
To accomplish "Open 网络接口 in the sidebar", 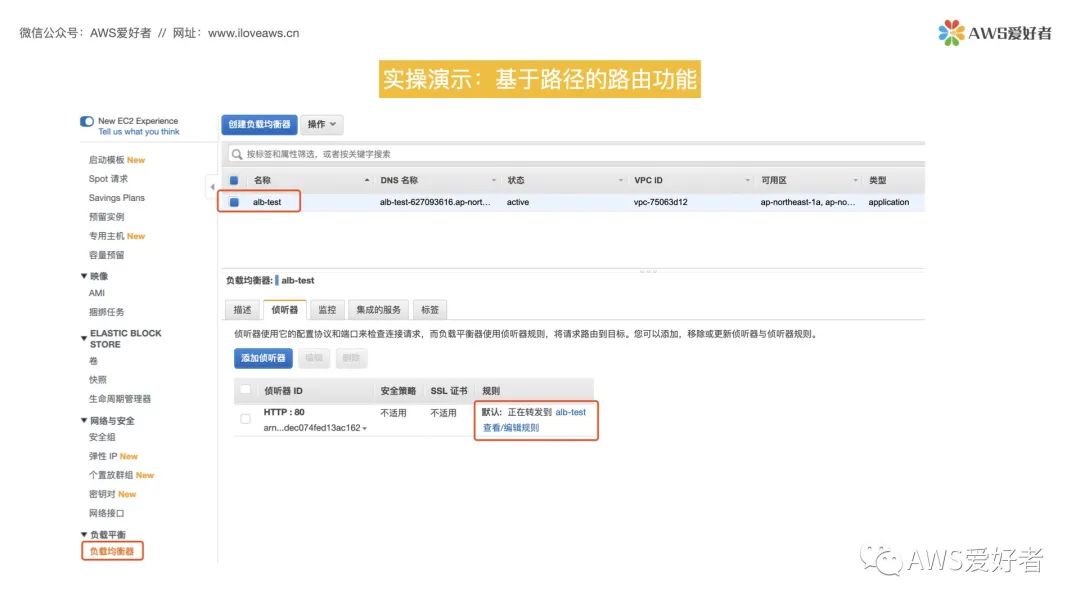I will (x=107, y=514).
